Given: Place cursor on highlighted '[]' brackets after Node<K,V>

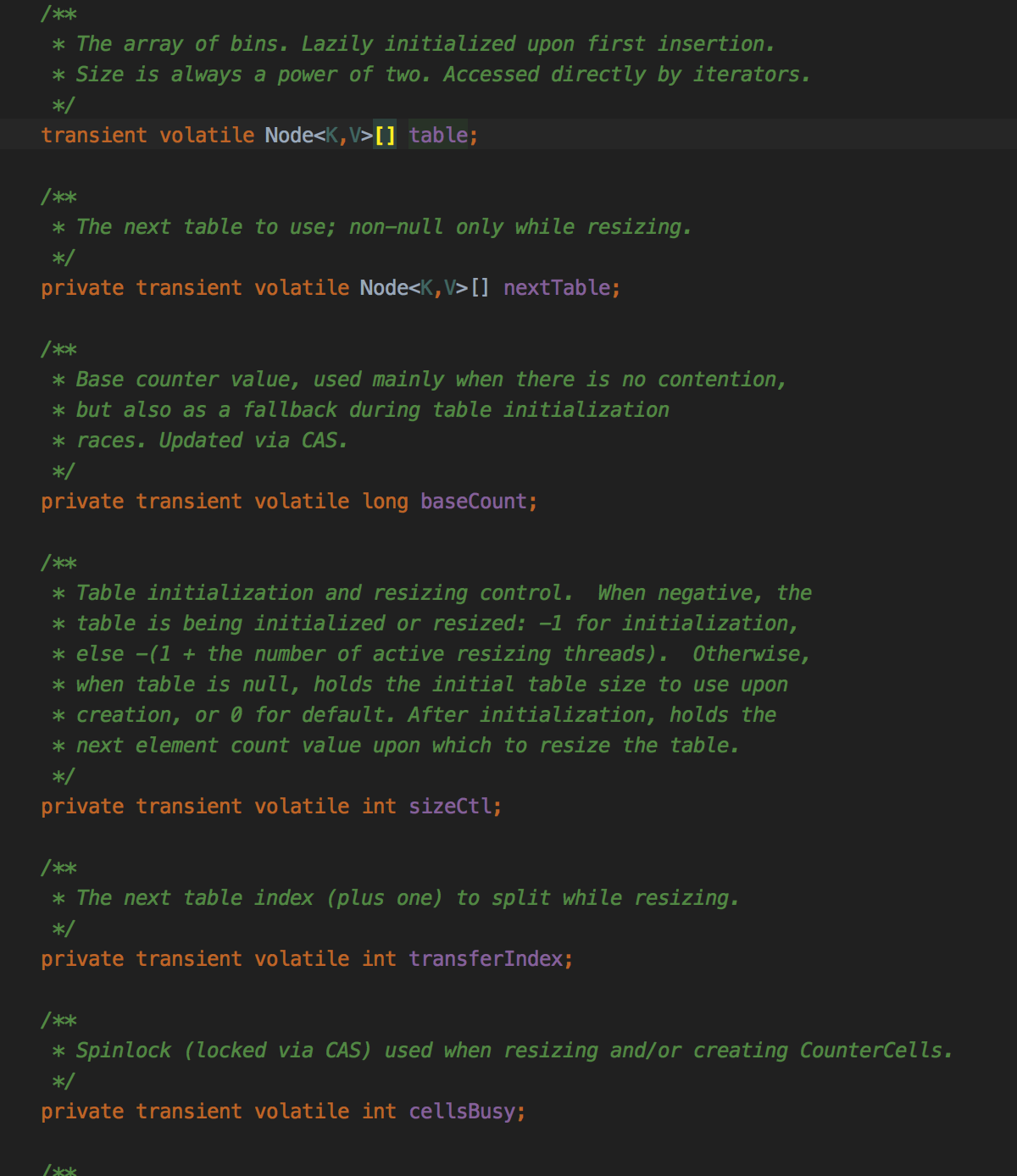Looking at the screenshot, I should pos(385,136).
